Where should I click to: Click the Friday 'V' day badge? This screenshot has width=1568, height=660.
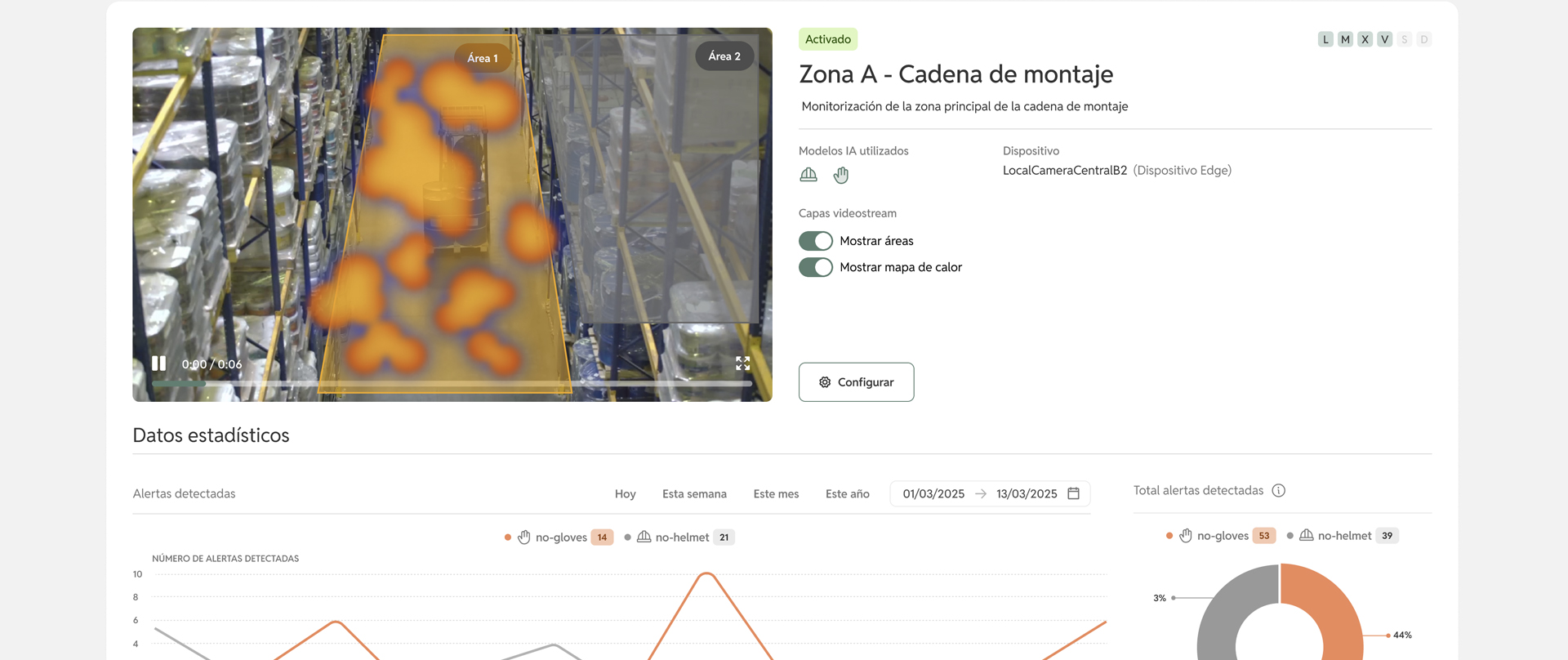click(x=1384, y=39)
